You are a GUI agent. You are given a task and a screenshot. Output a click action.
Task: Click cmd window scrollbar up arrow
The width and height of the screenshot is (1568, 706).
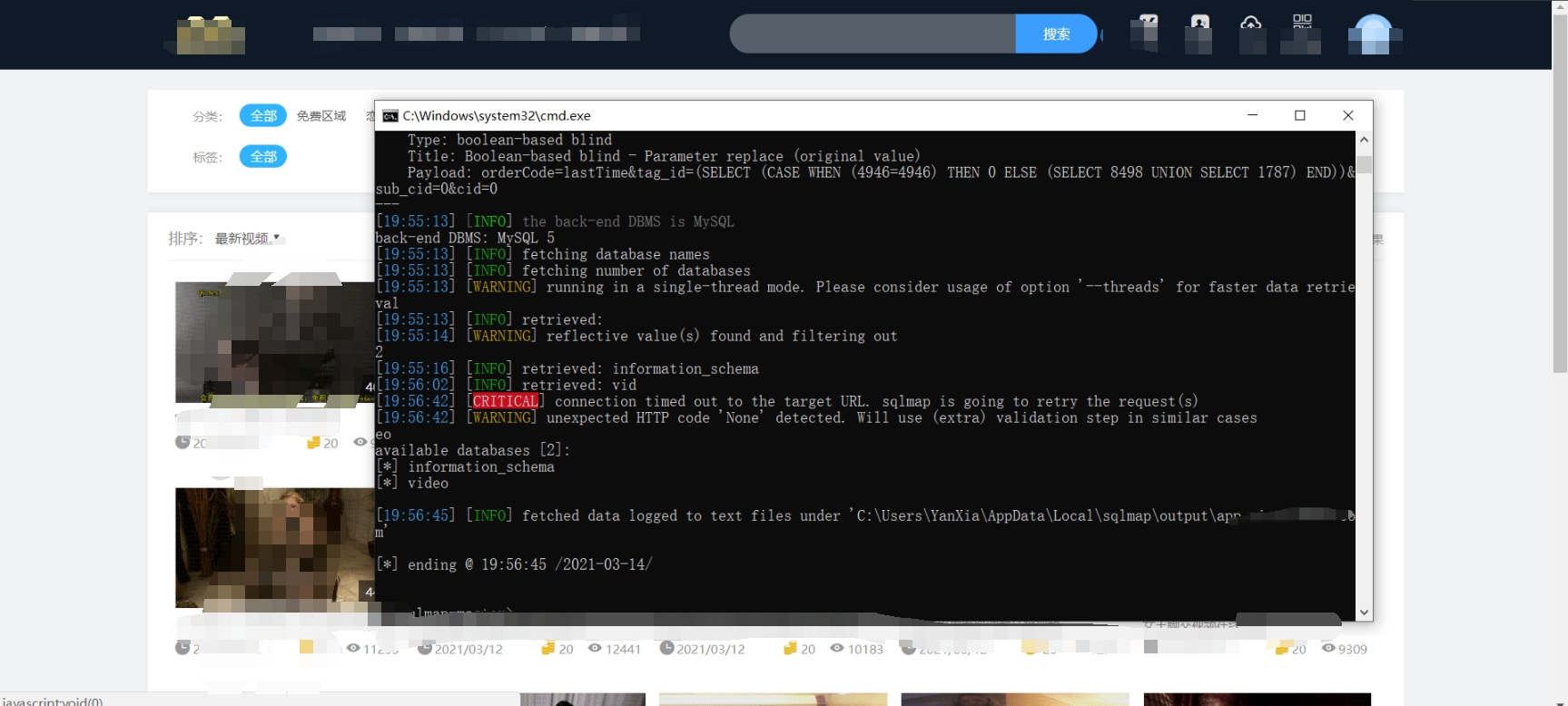pyautogui.click(x=1364, y=140)
